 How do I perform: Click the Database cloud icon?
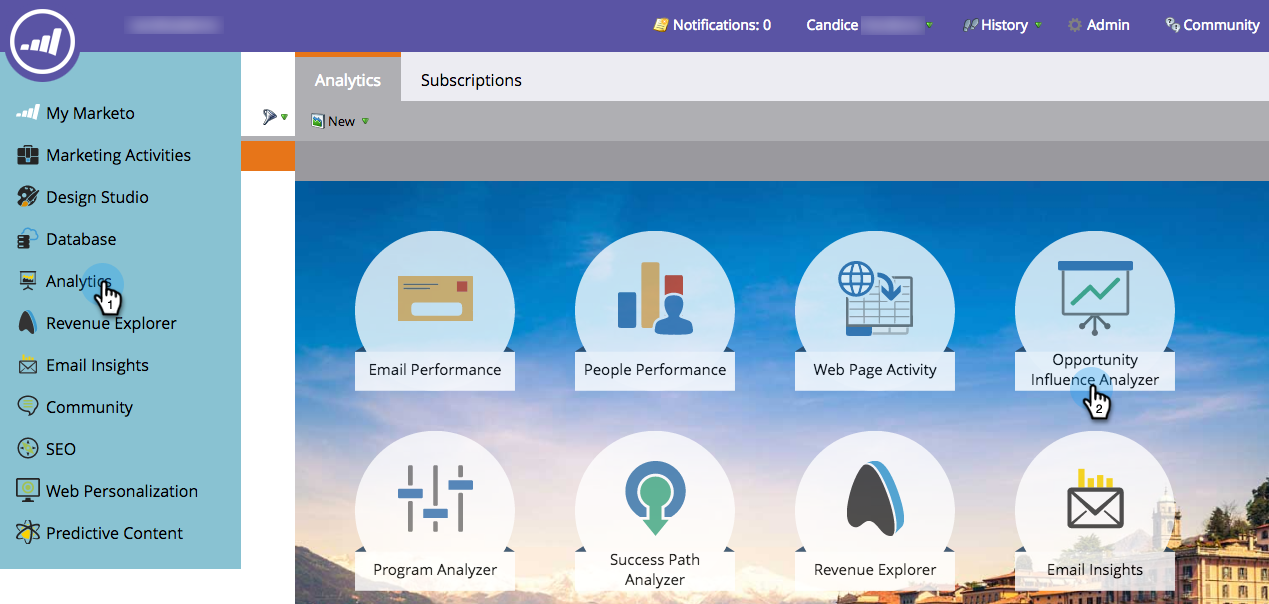click(28, 239)
